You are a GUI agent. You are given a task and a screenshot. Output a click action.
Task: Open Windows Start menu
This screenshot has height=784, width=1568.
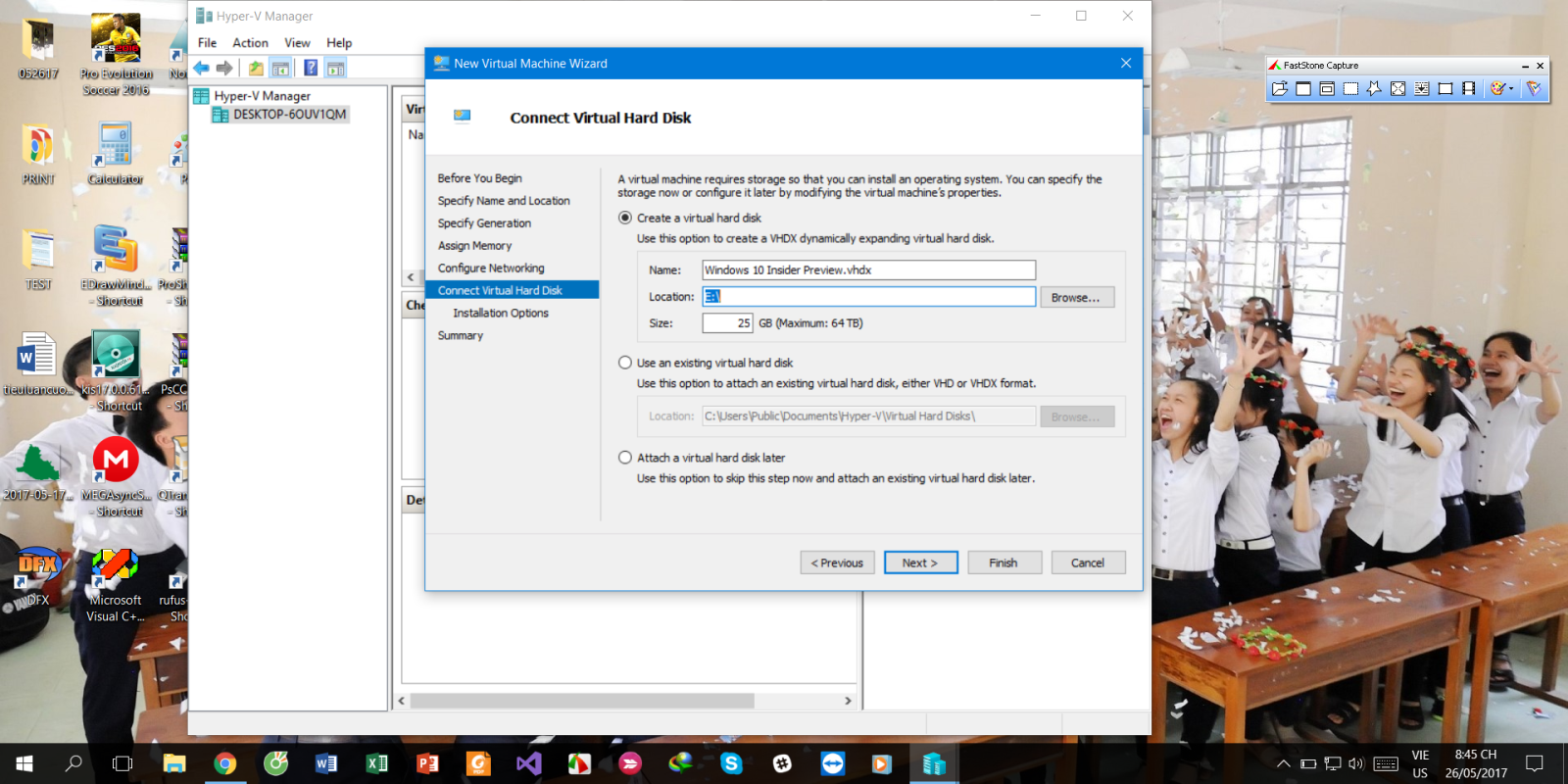[24, 763]
